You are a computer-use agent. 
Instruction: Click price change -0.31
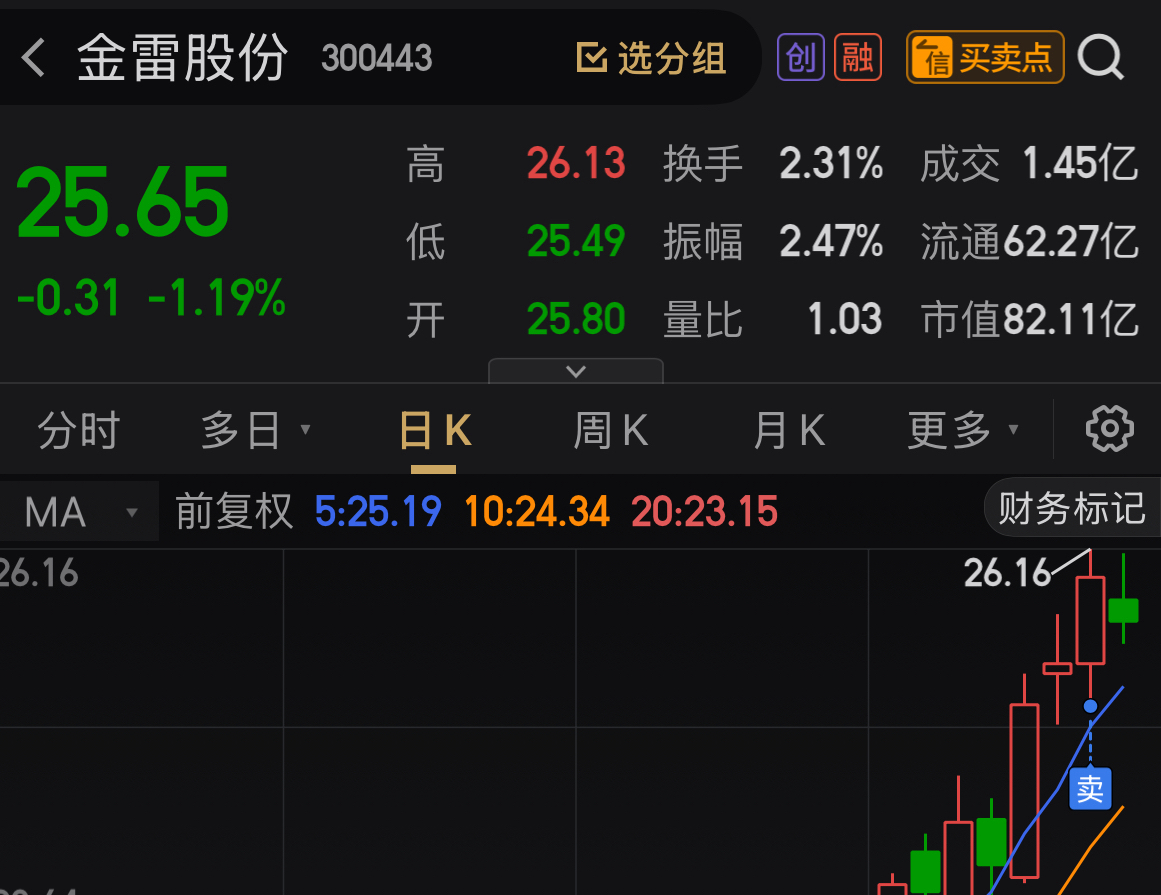click(68, 298)
